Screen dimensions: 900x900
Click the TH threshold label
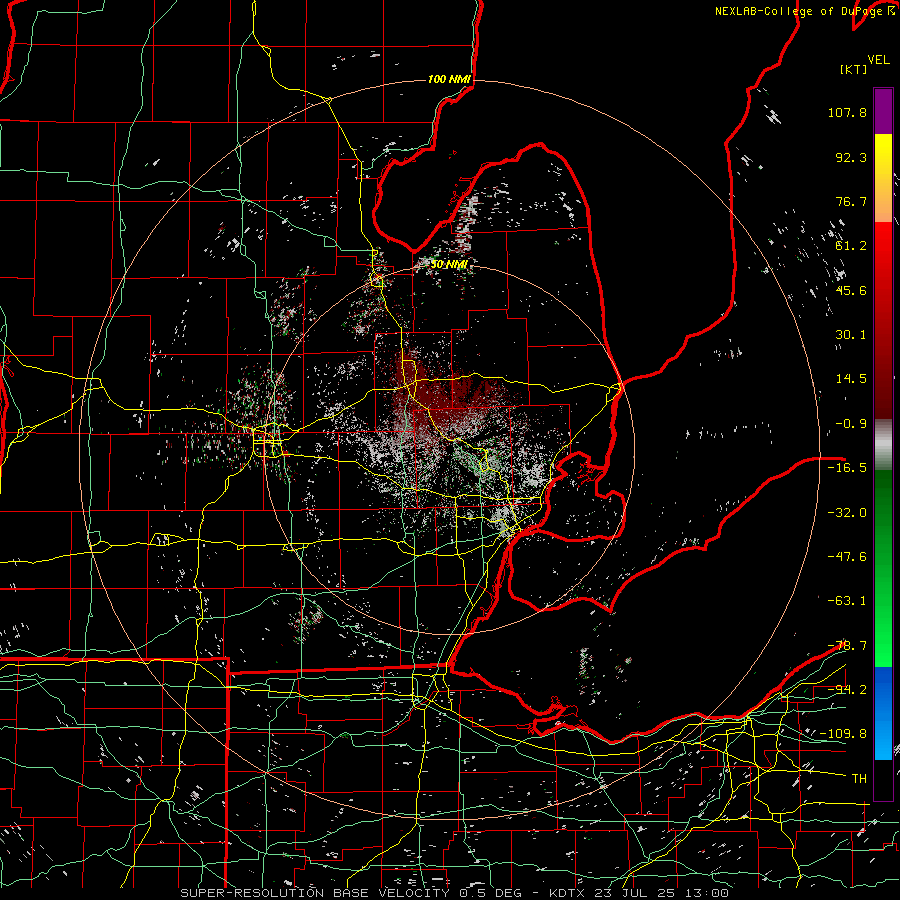point(859,779)
